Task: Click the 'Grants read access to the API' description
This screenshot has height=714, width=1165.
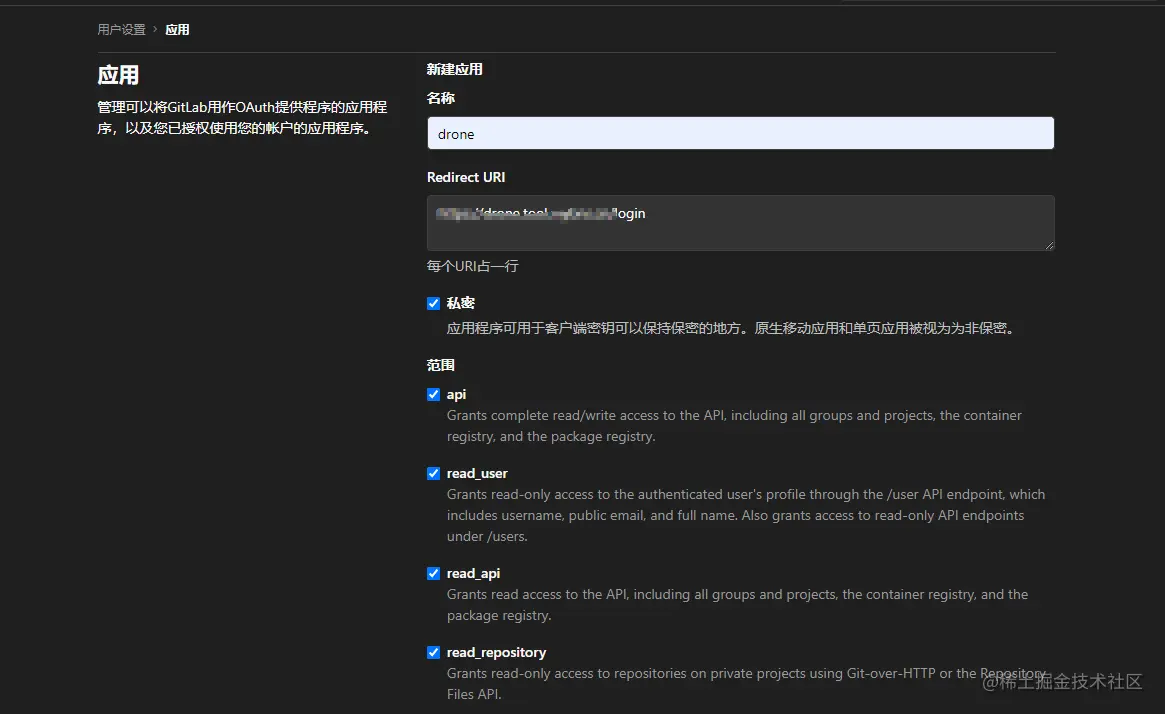Action: (x=737, y=605)
